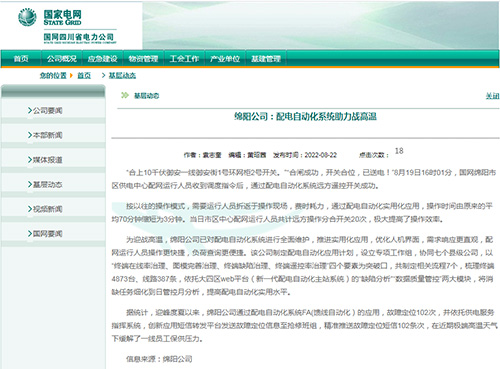Open 本部新闻 in the sidebar
This screenshot has width=500, height=369.
point(48,135)
